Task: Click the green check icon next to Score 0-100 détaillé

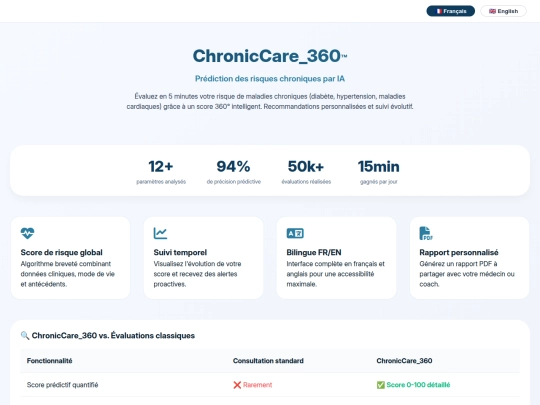Action: pyautogui.click(x=381, y=385)
